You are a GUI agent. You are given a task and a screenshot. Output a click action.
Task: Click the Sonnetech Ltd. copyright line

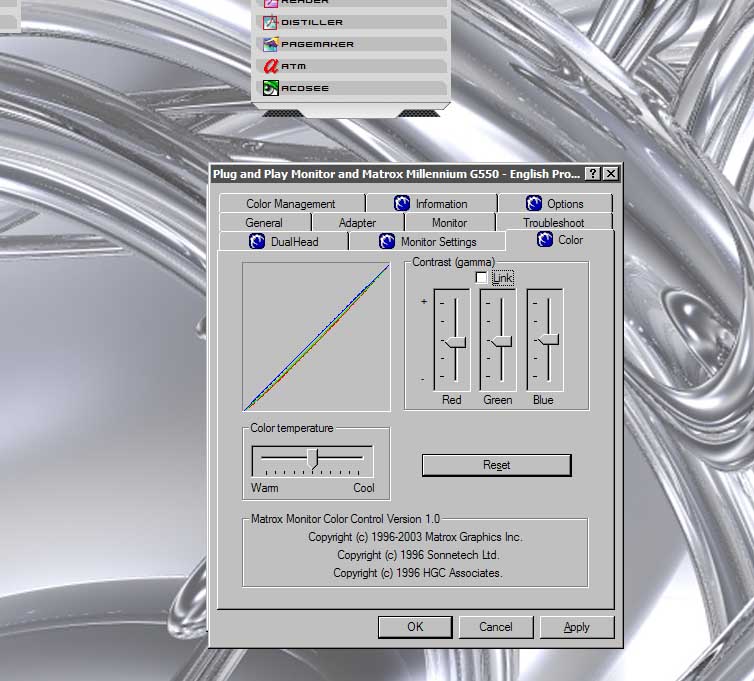coord(418,555)
